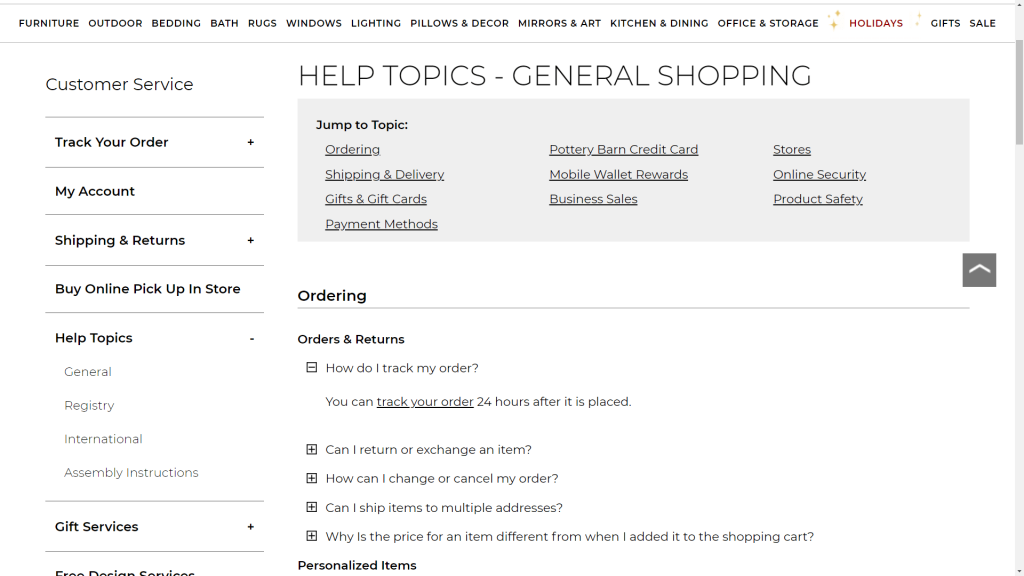The height and width of the screenshot is (576, 1024).
Task: Expand 'How can I change or cancel my order?'
Action: coord(312,479)
